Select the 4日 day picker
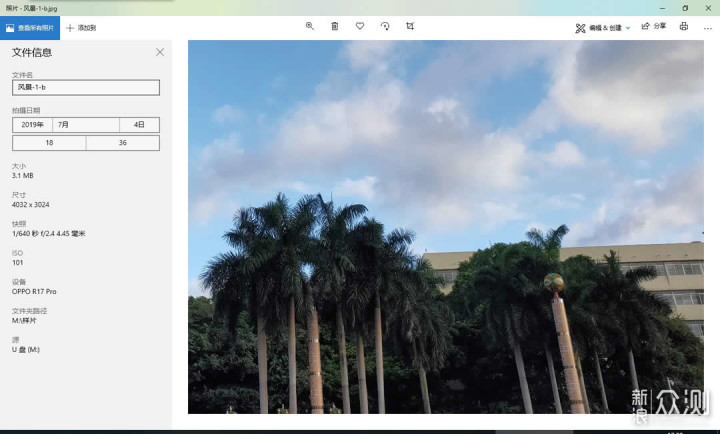The height and width of the screenshot is (434, 720). 139,125
